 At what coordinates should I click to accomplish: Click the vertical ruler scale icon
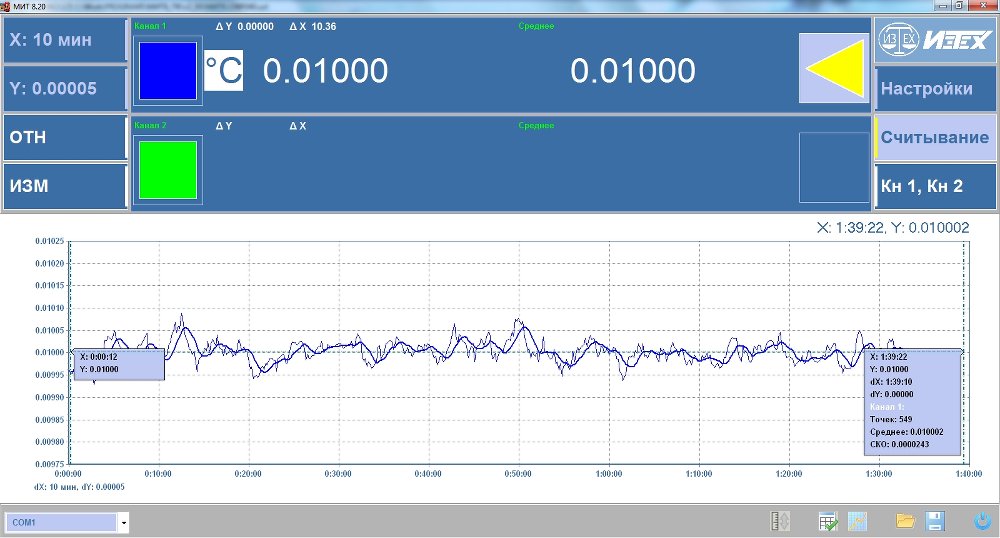point(780,521)
